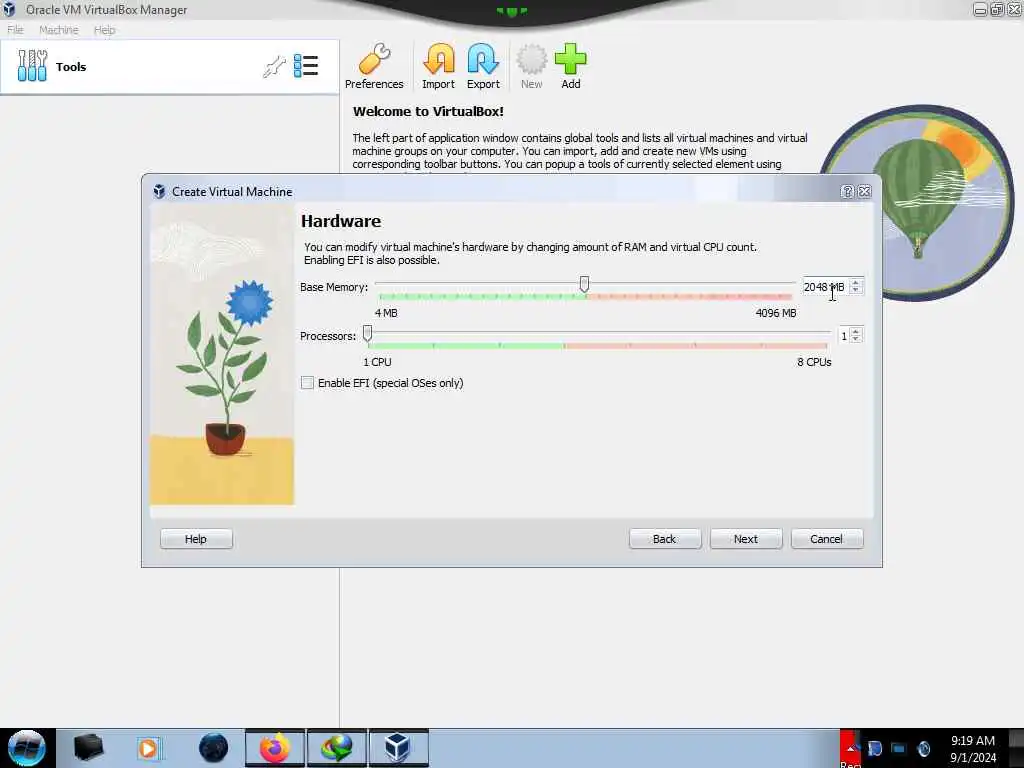The image size is (1024, 768).
Task: Click Next to continue the wizard
Action: coord(746,539)
